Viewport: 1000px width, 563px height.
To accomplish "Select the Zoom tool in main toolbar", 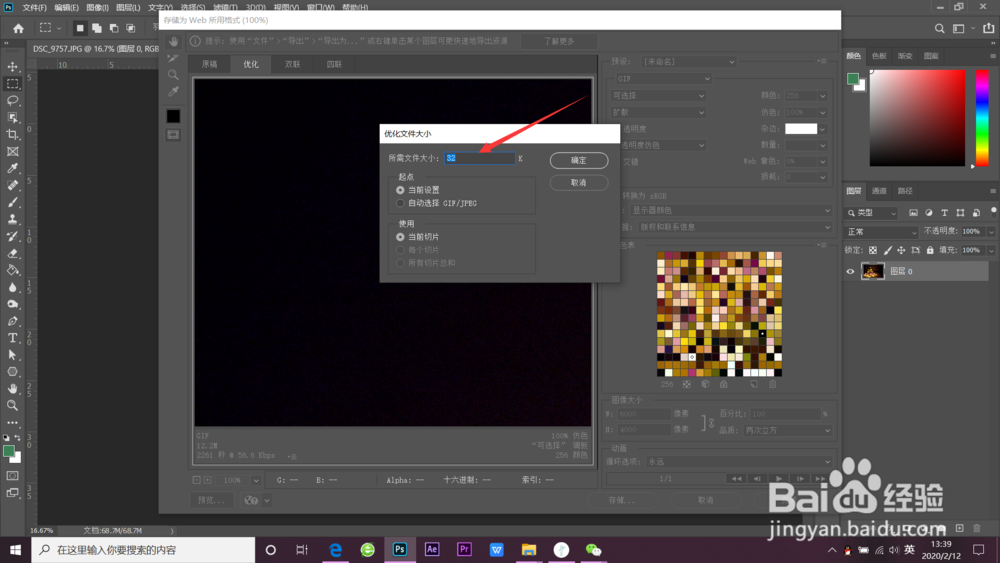I will [13, 406].
